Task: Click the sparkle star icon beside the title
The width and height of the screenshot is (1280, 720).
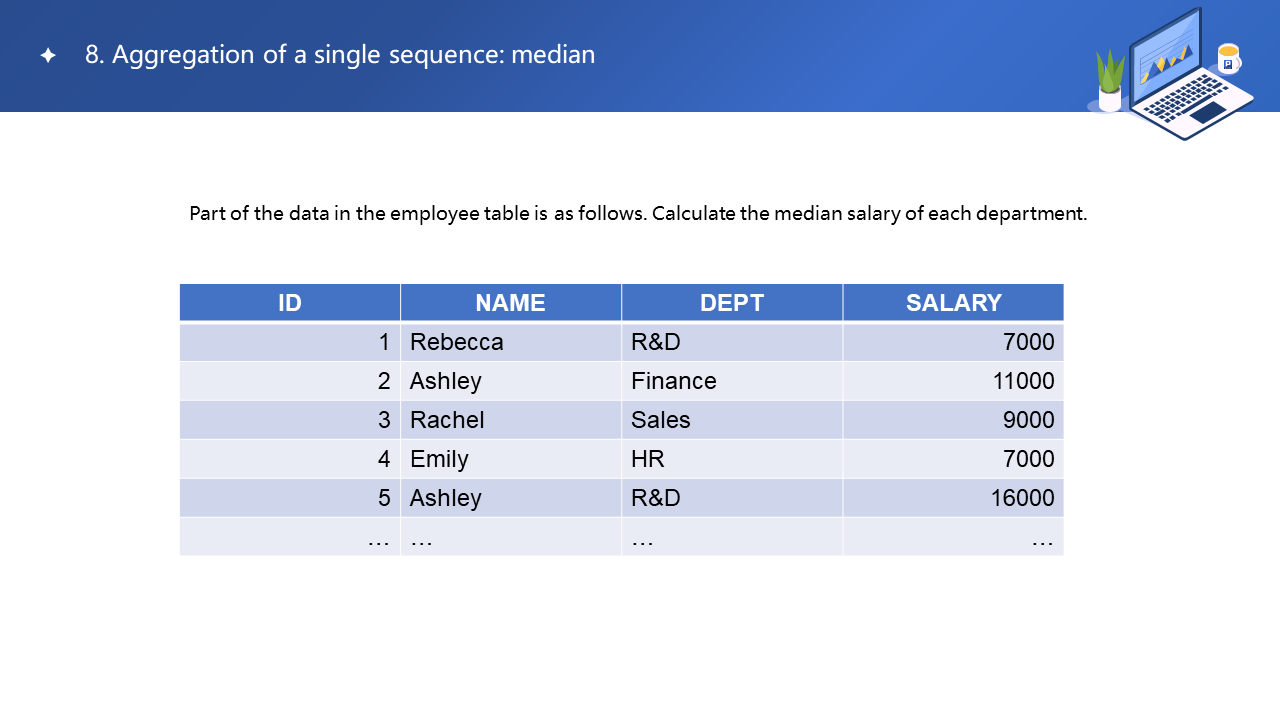Action: point(48,56)
